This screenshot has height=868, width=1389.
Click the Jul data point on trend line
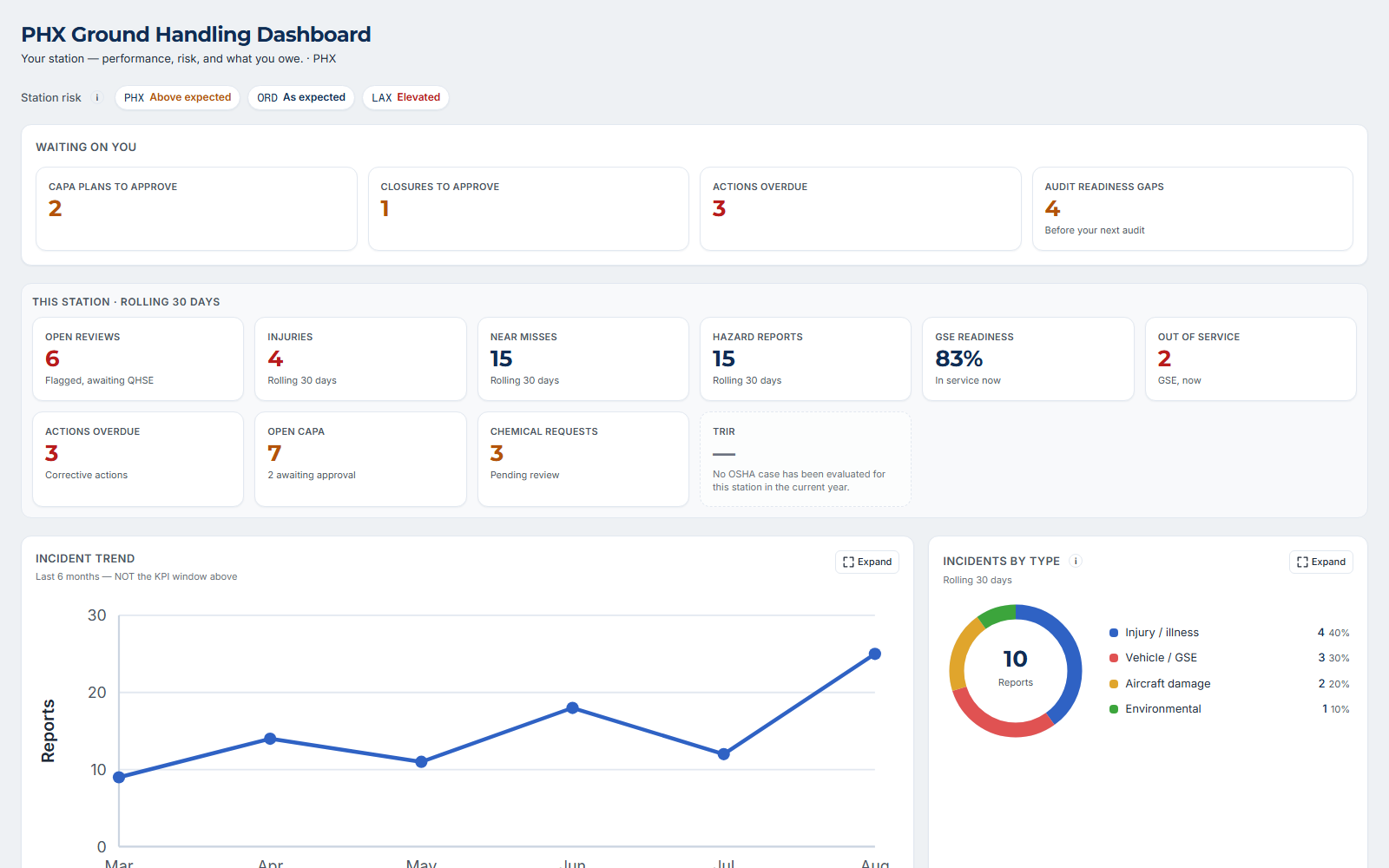coord(724,754)
